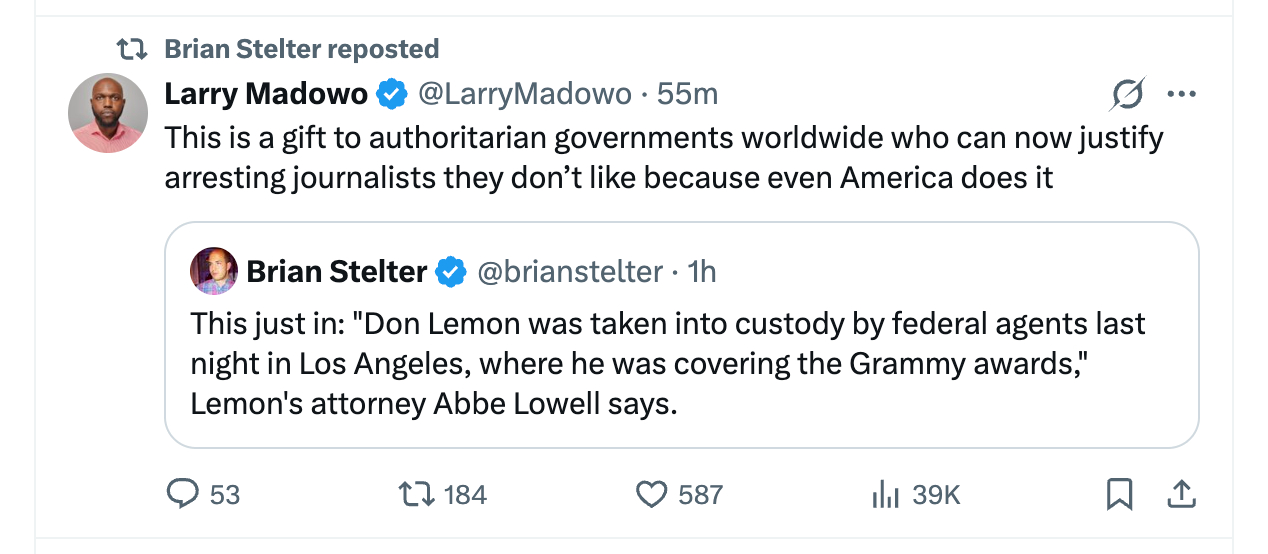Open the three-dot more options menu

pos(1181,95)
